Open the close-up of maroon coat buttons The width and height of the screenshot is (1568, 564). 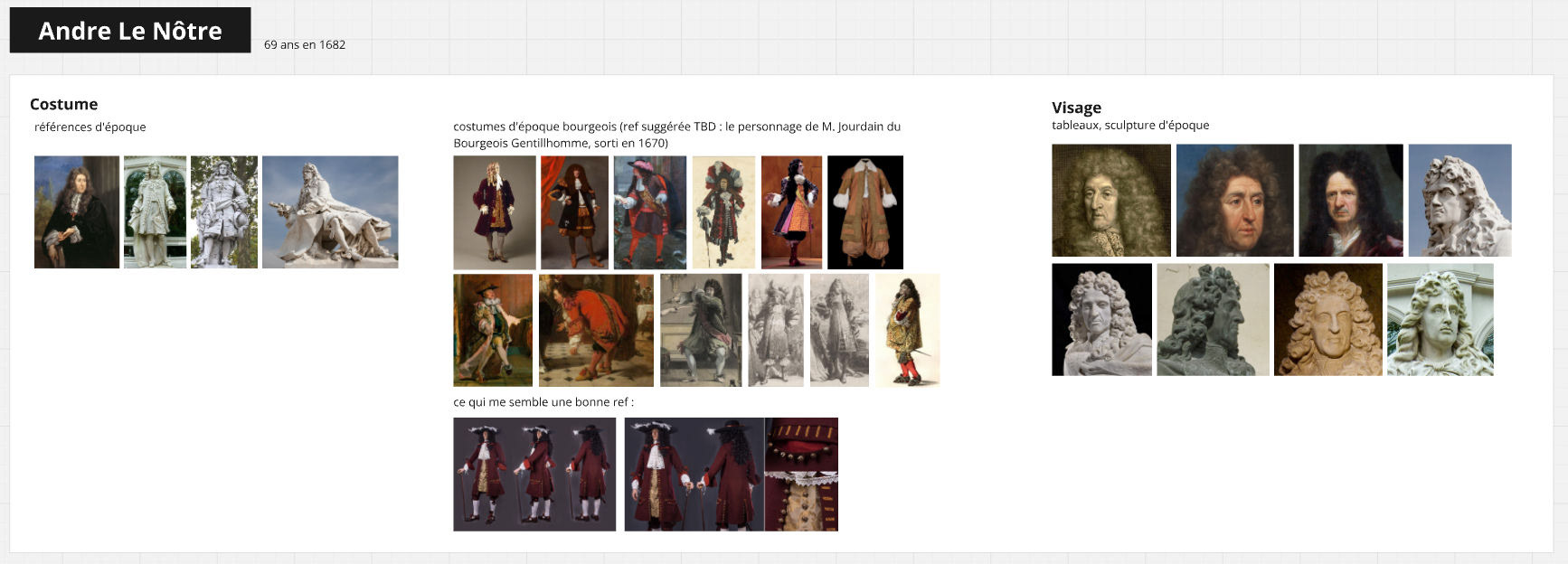(x=801, y=475)
